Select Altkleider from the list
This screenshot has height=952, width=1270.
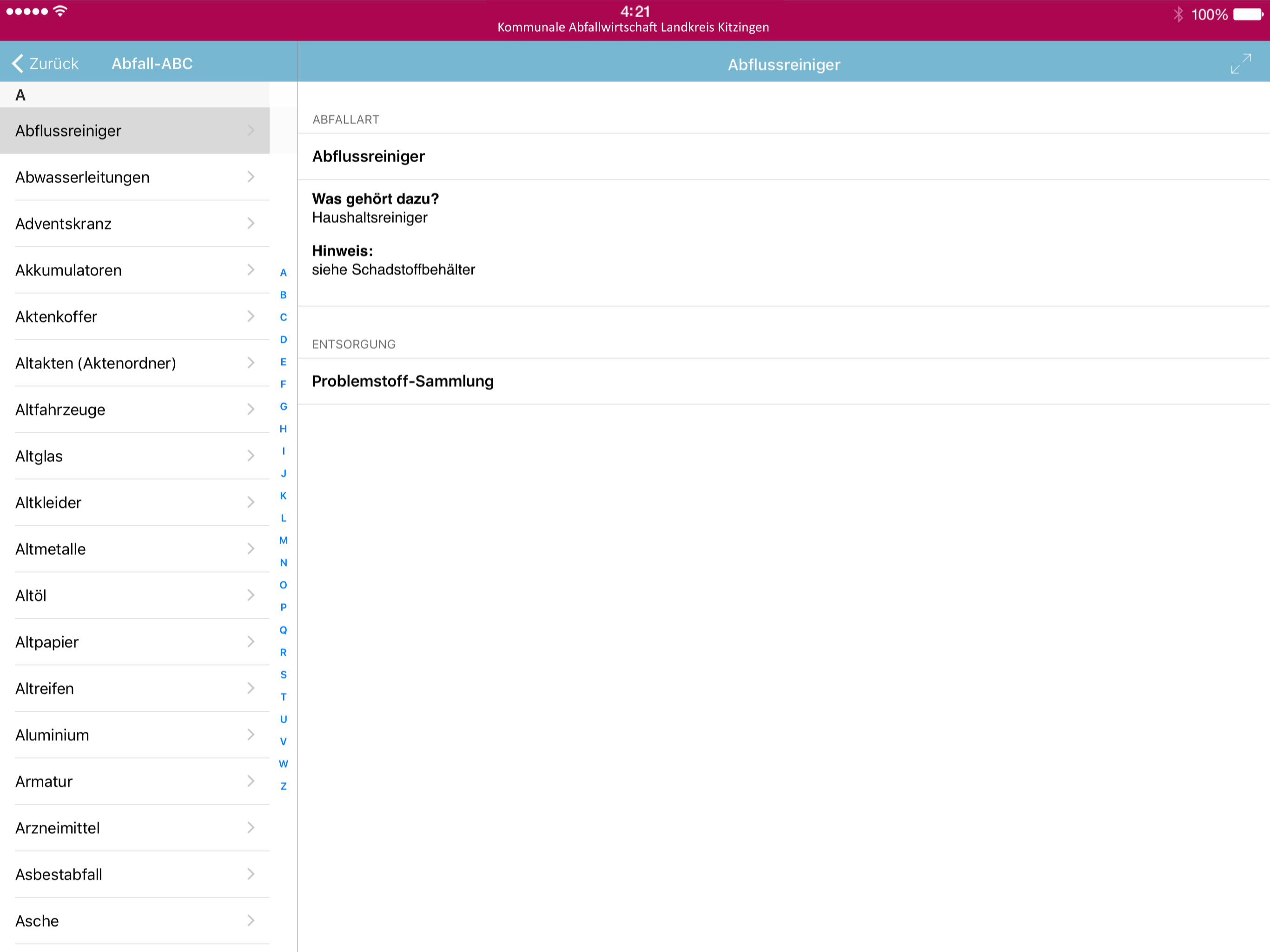pyautogui.click(x=135, y=502)
